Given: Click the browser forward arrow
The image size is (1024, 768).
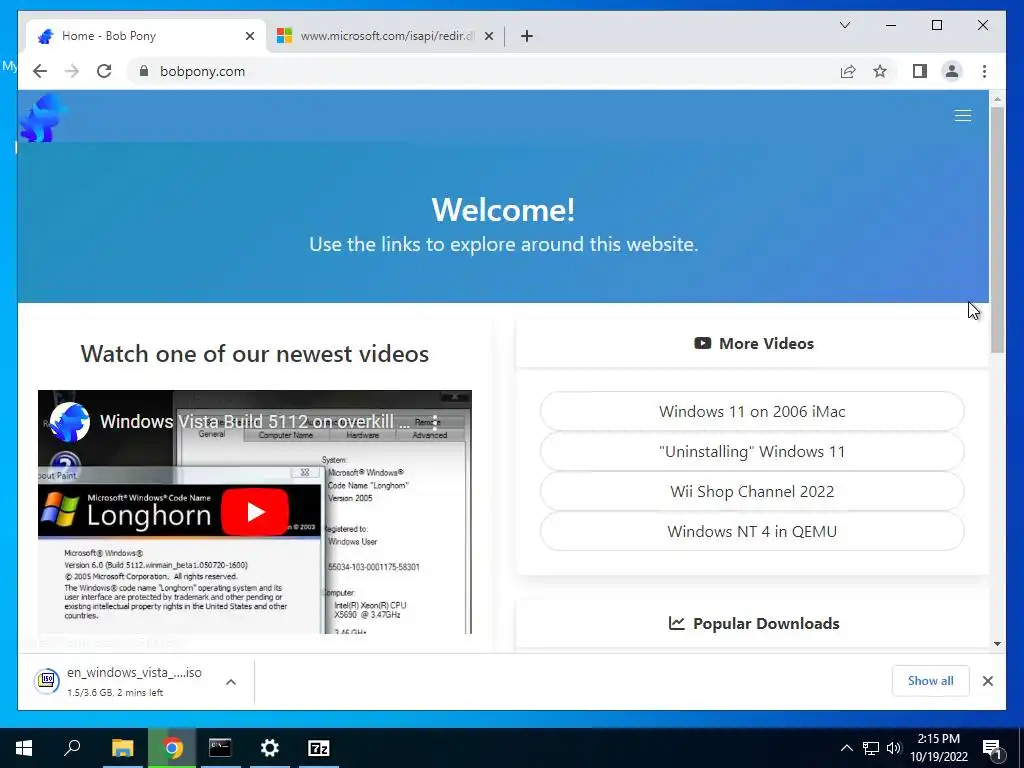Looking at the screenshot, I should (72, 71).
